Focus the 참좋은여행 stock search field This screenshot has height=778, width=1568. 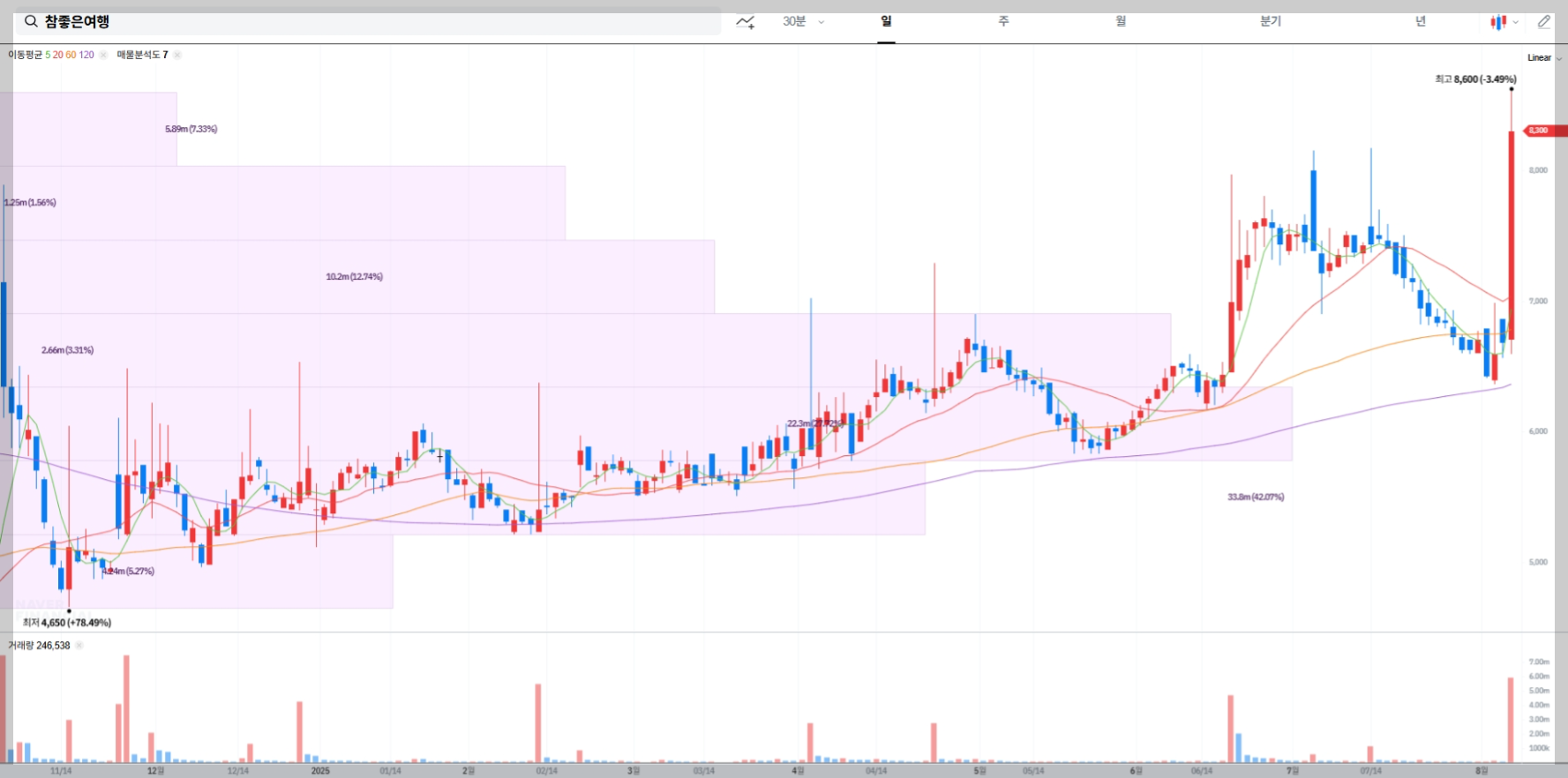click(368, 21)
